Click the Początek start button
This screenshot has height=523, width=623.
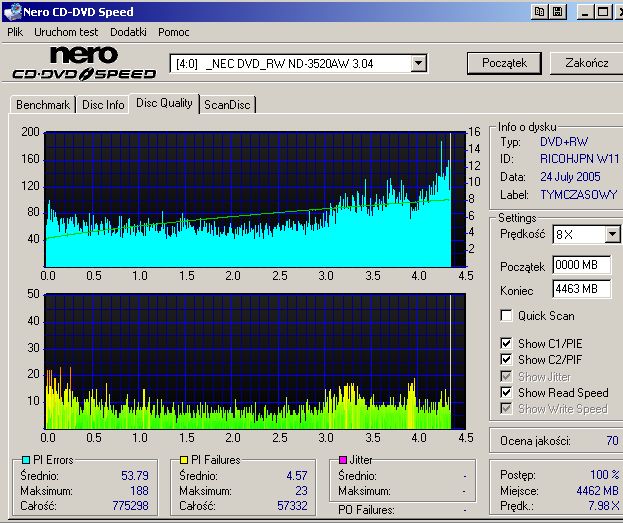coord(504,63)
